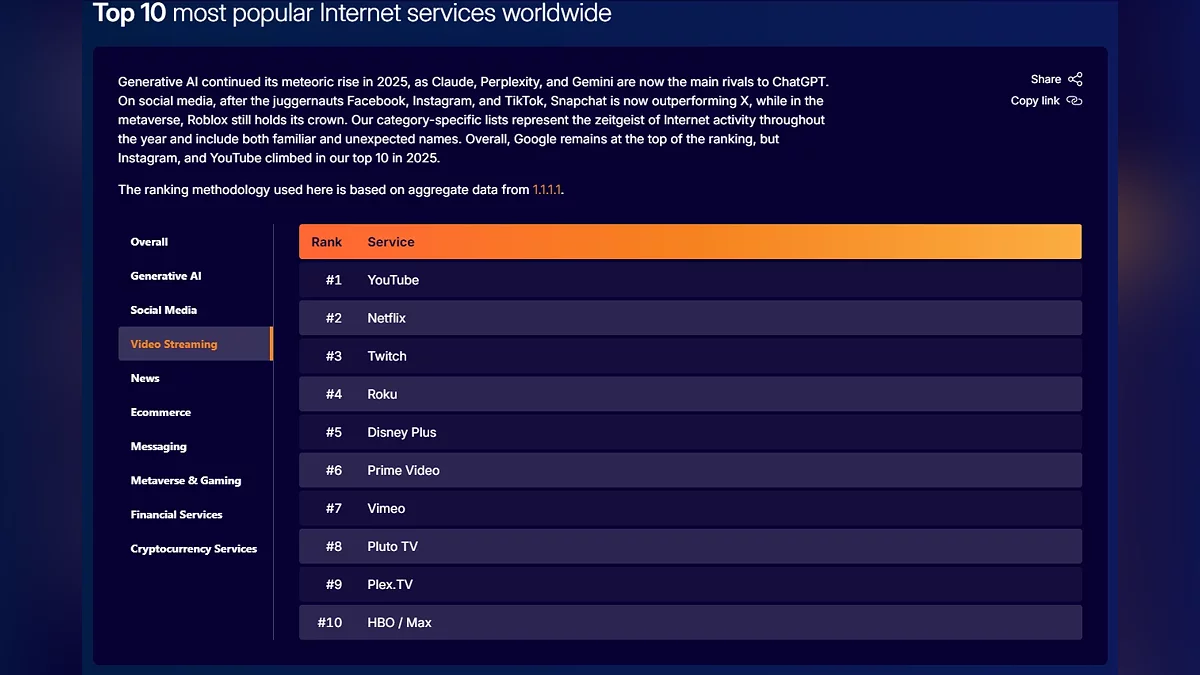This screenshot has width=1200, height=675.
Task: Switch to the Overall category
Action: pos(149,242)
